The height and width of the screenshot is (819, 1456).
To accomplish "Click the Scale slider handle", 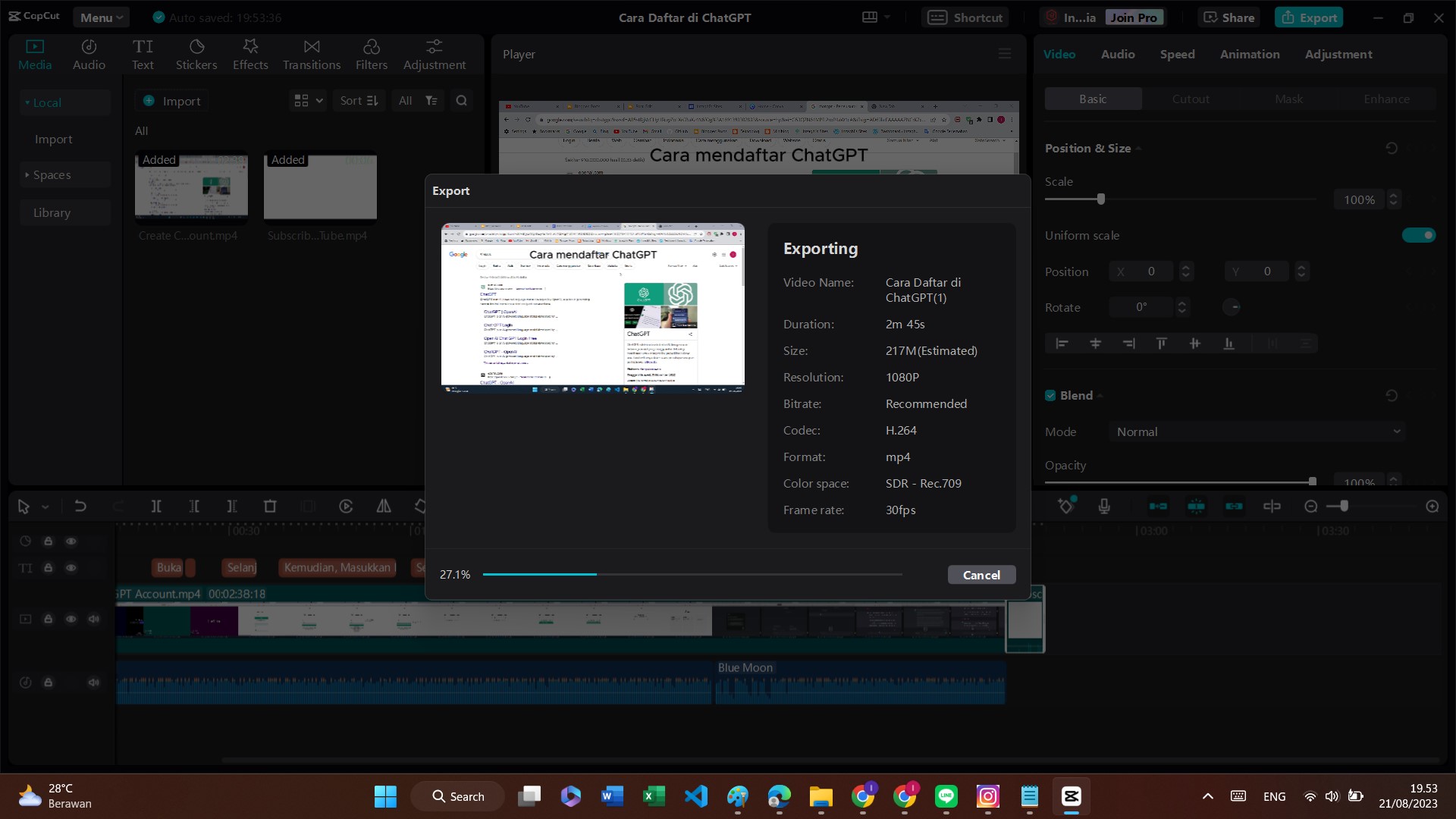I will [1101, 199].
